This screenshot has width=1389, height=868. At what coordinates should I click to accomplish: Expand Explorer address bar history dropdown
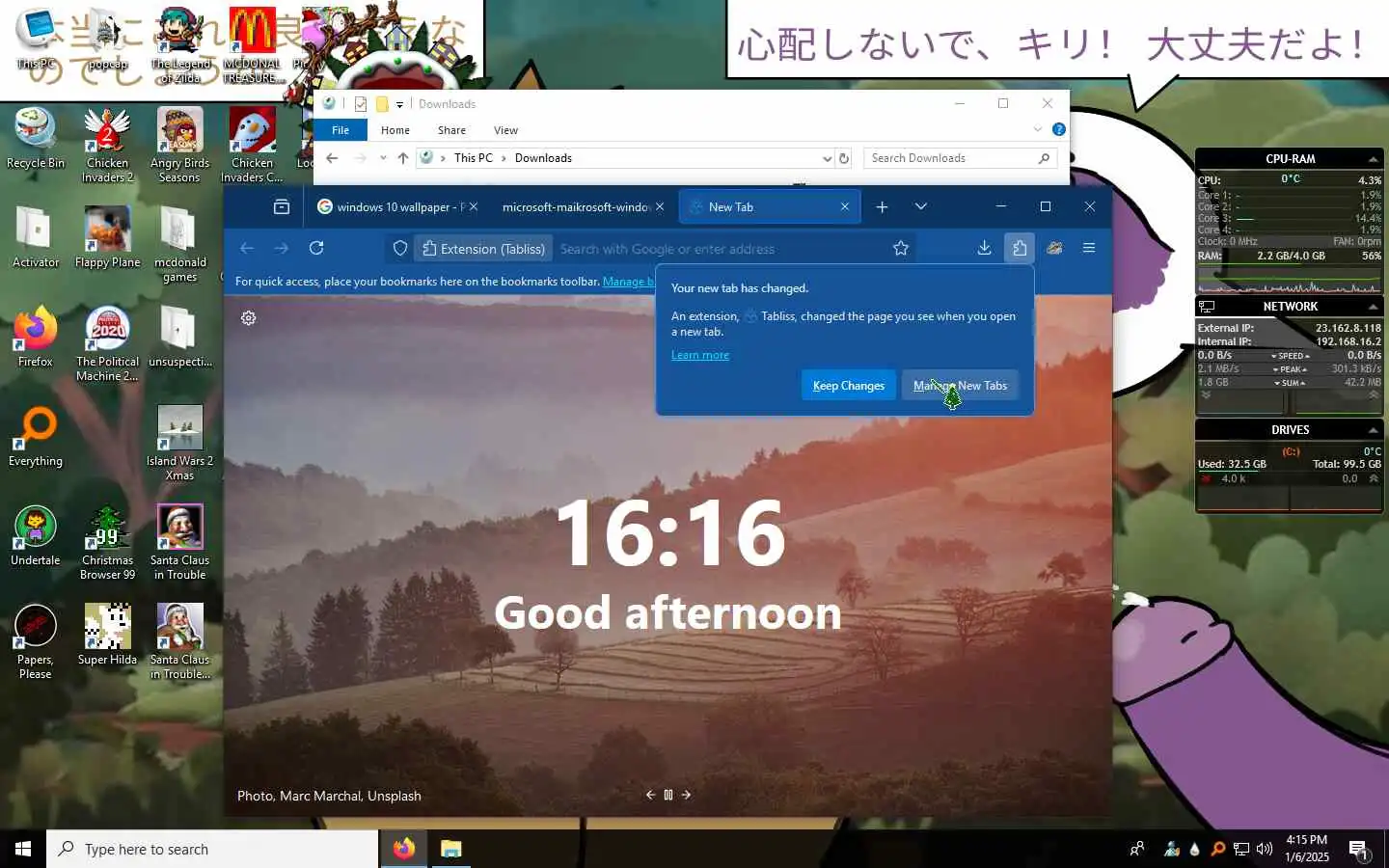[827, 158]
